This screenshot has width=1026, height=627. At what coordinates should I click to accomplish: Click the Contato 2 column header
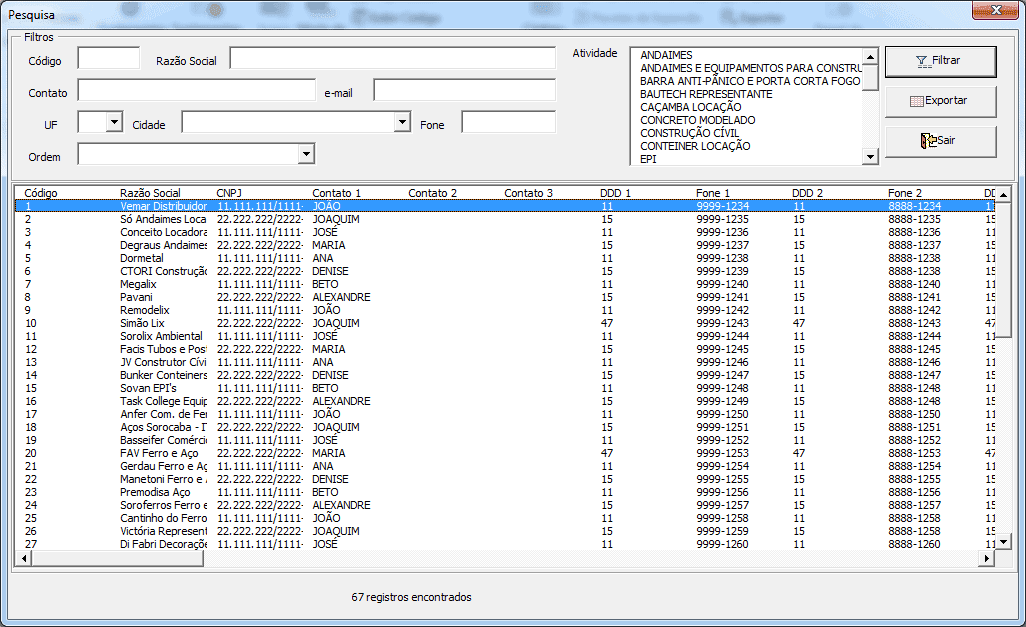point(433,193)
